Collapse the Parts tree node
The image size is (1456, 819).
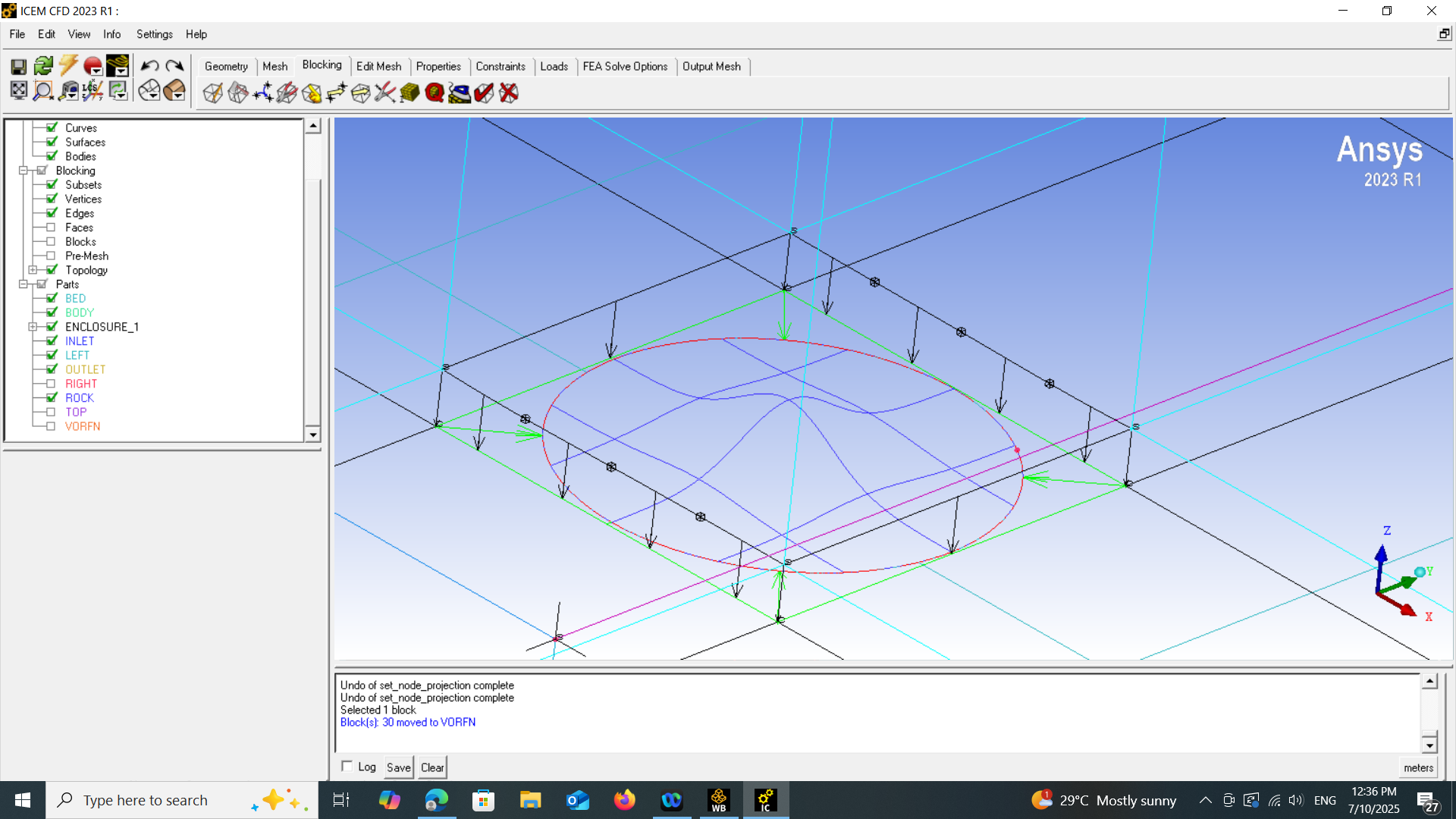pyautogui.click(x=24, y=284)
